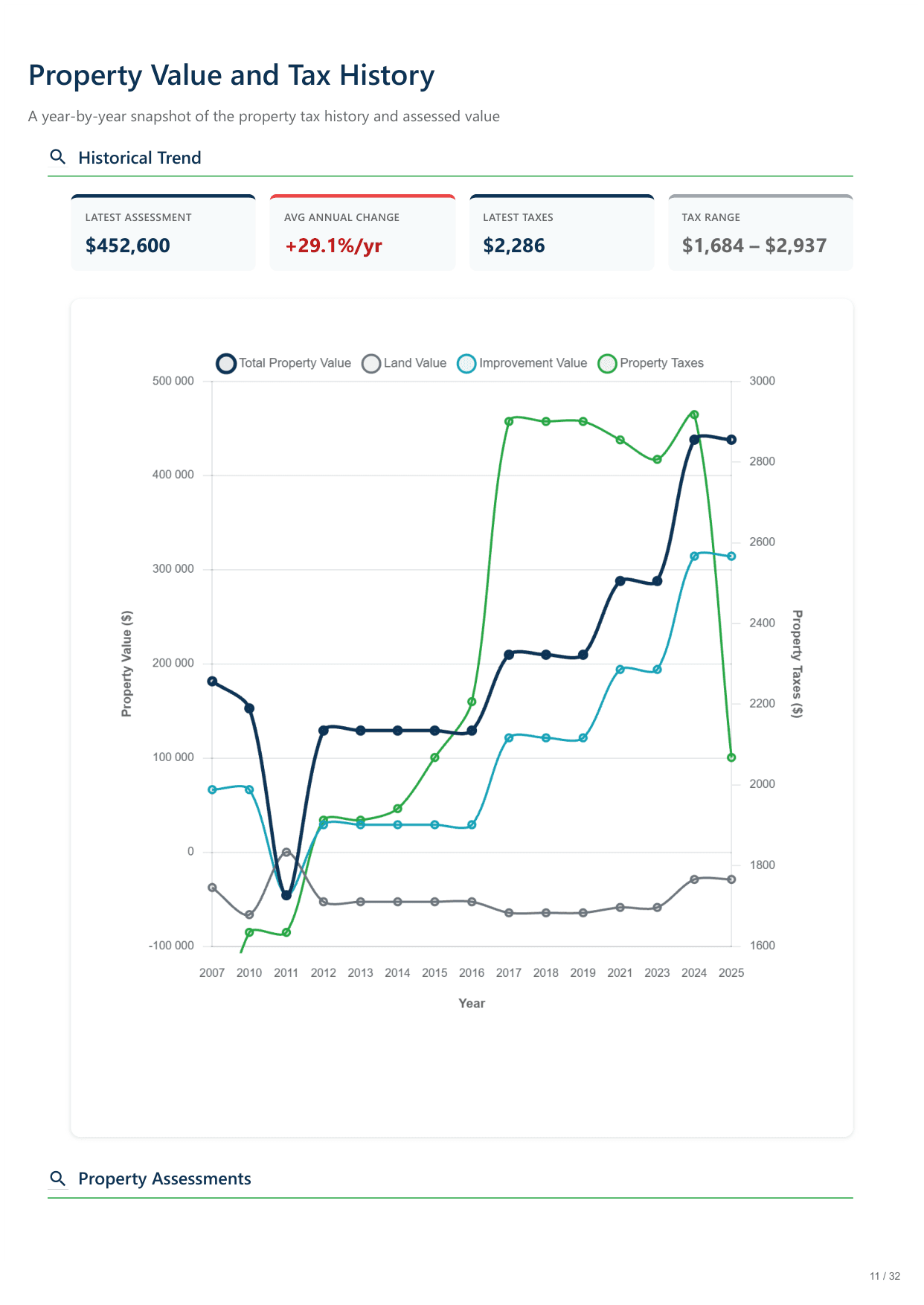Image resolution: width=924 pixels, height=1305 pixels.
Task: Click the 2011 Total Property Value dip point
Action: coord(286,895)
